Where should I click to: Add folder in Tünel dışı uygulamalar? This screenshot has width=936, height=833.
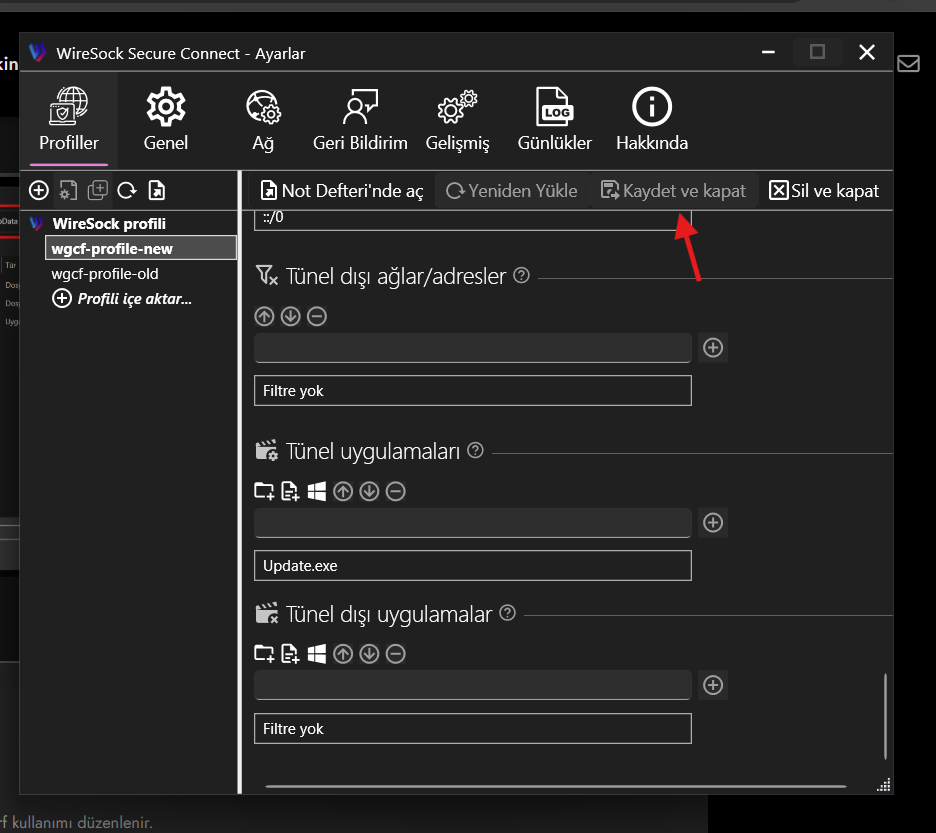264,654
